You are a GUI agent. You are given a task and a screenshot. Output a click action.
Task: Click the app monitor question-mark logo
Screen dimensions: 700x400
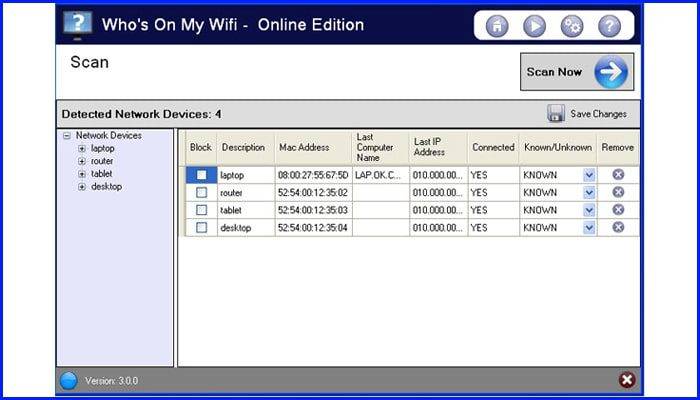pyautogui.click(x=77, y=25)
